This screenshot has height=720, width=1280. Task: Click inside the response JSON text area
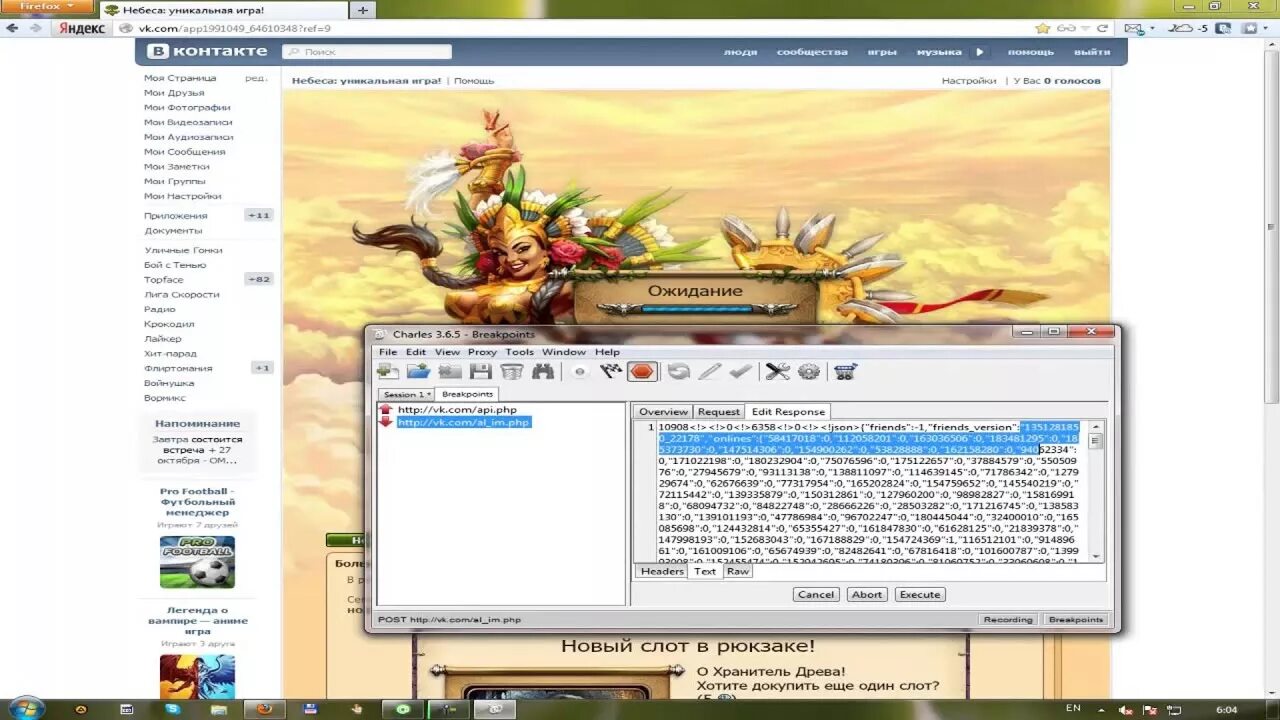[868, 491]
